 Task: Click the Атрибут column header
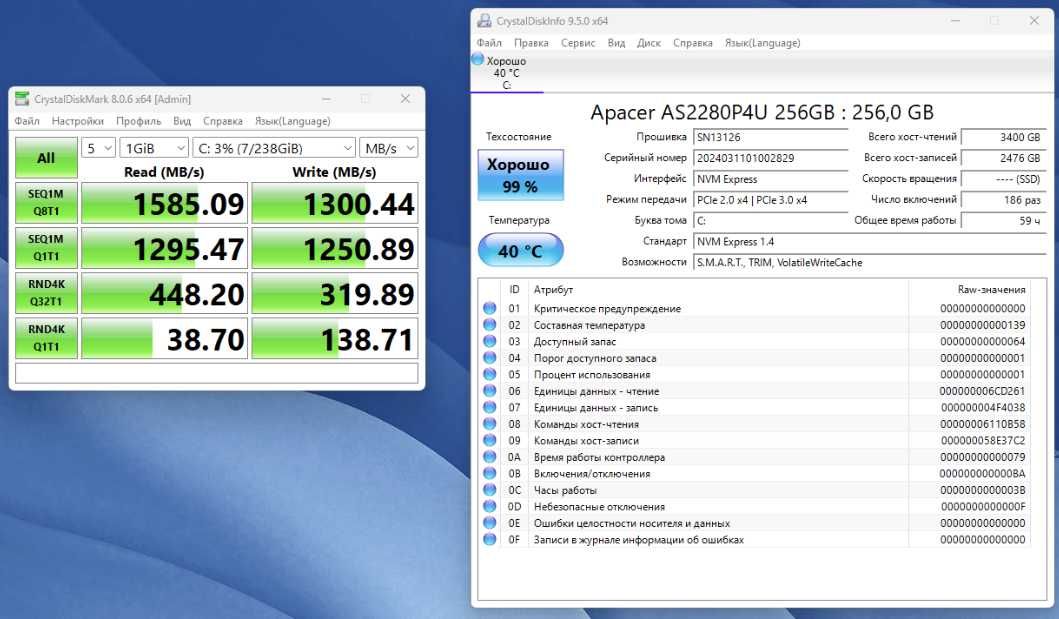click(x=718, y=290)
